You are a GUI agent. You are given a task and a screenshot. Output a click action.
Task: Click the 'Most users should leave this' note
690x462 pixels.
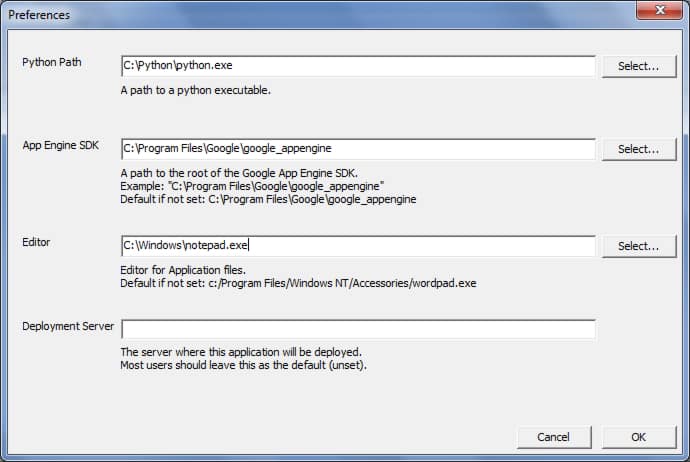click(x=245, y=365)
